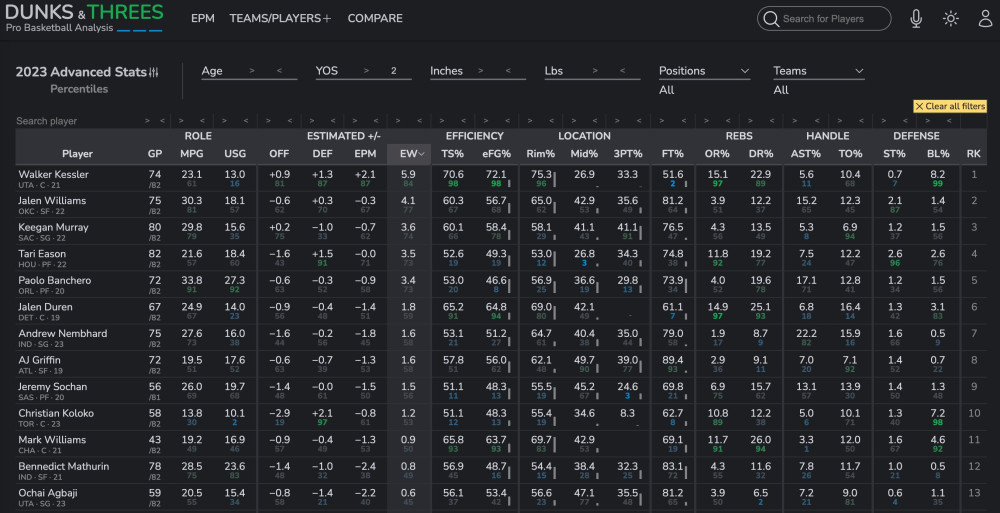The image size is (1000, 513).
Task: Click the Age greater-than filter symbol
Action: click(251, 71)
